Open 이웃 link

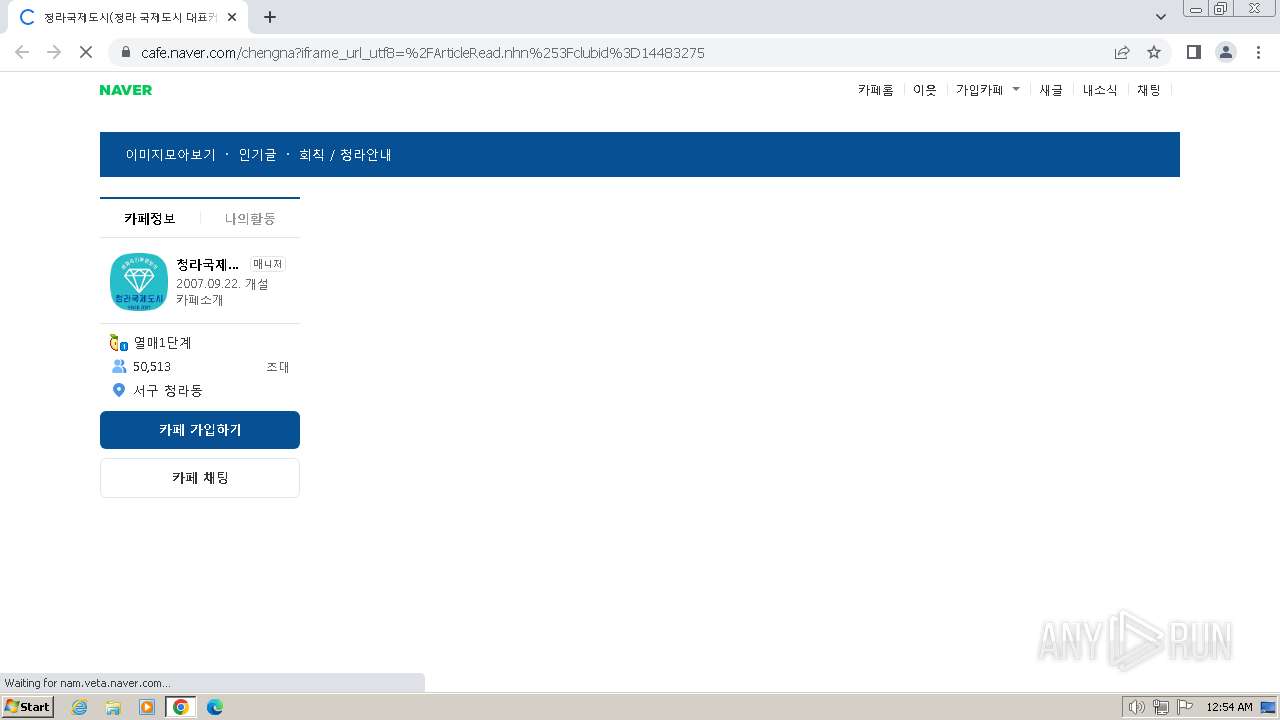(x=925, y=90)
